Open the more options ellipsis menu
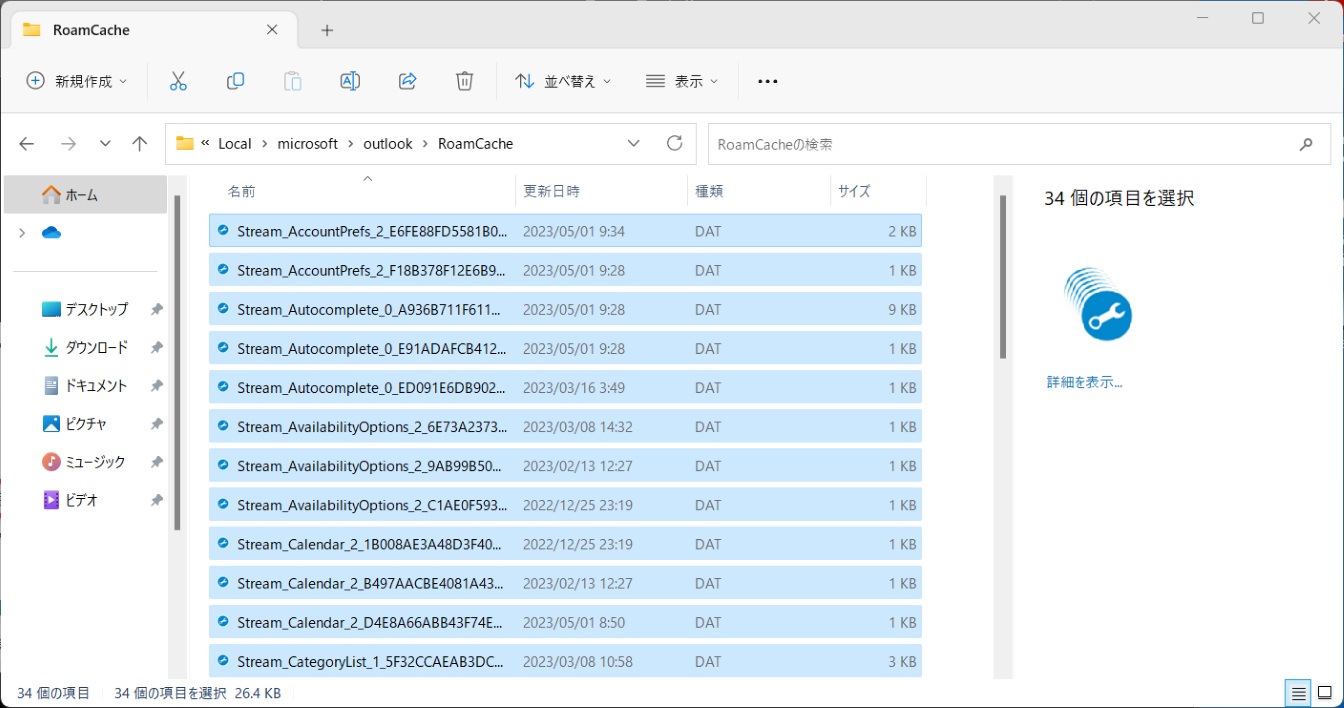 pos(767,81)
